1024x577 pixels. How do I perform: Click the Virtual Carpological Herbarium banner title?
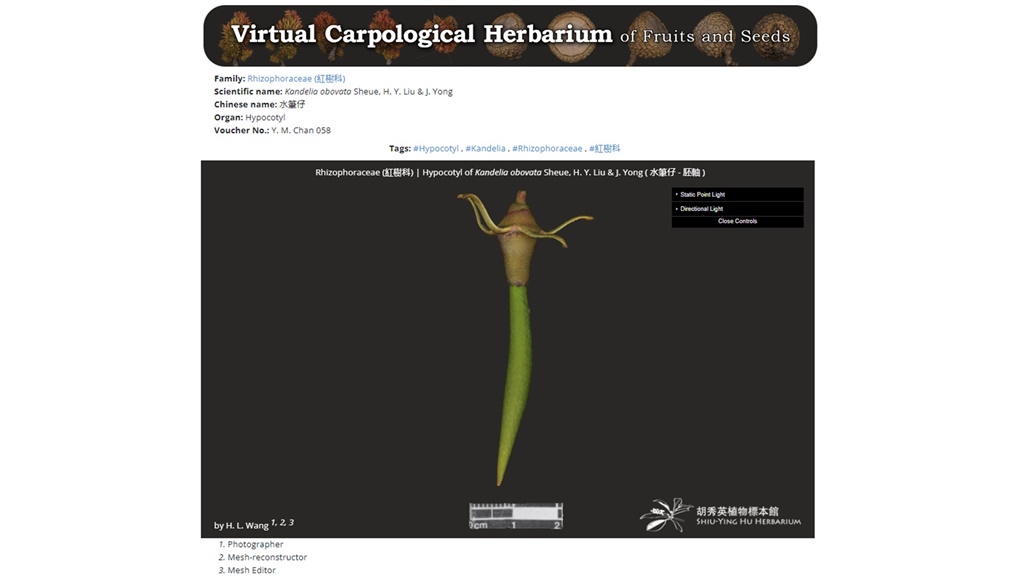(421, 35)
